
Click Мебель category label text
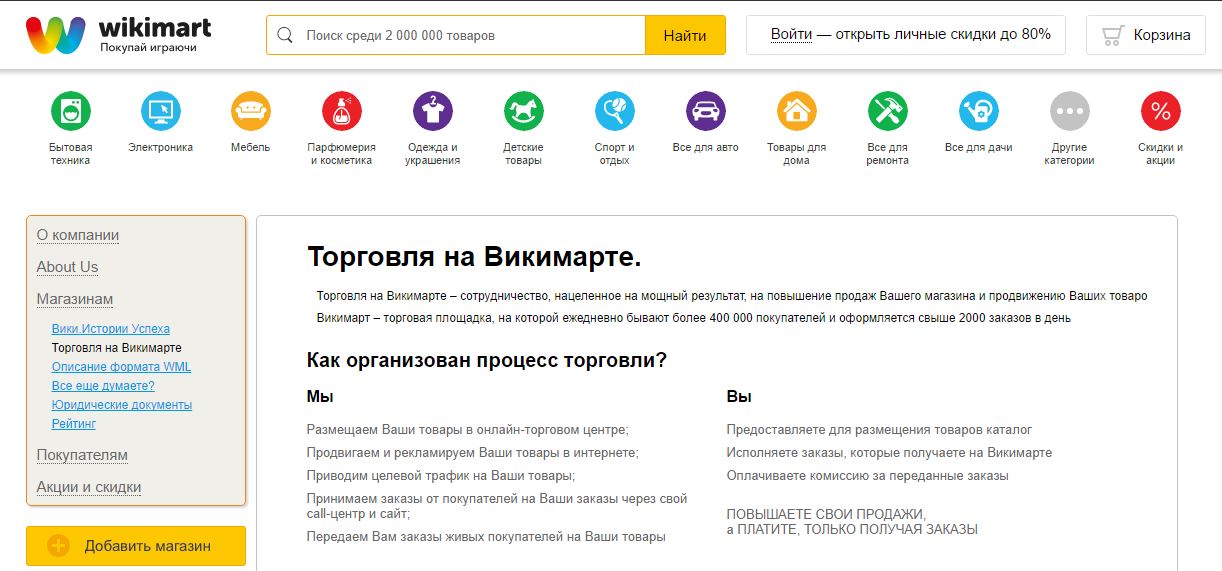[x=251, y=148]
